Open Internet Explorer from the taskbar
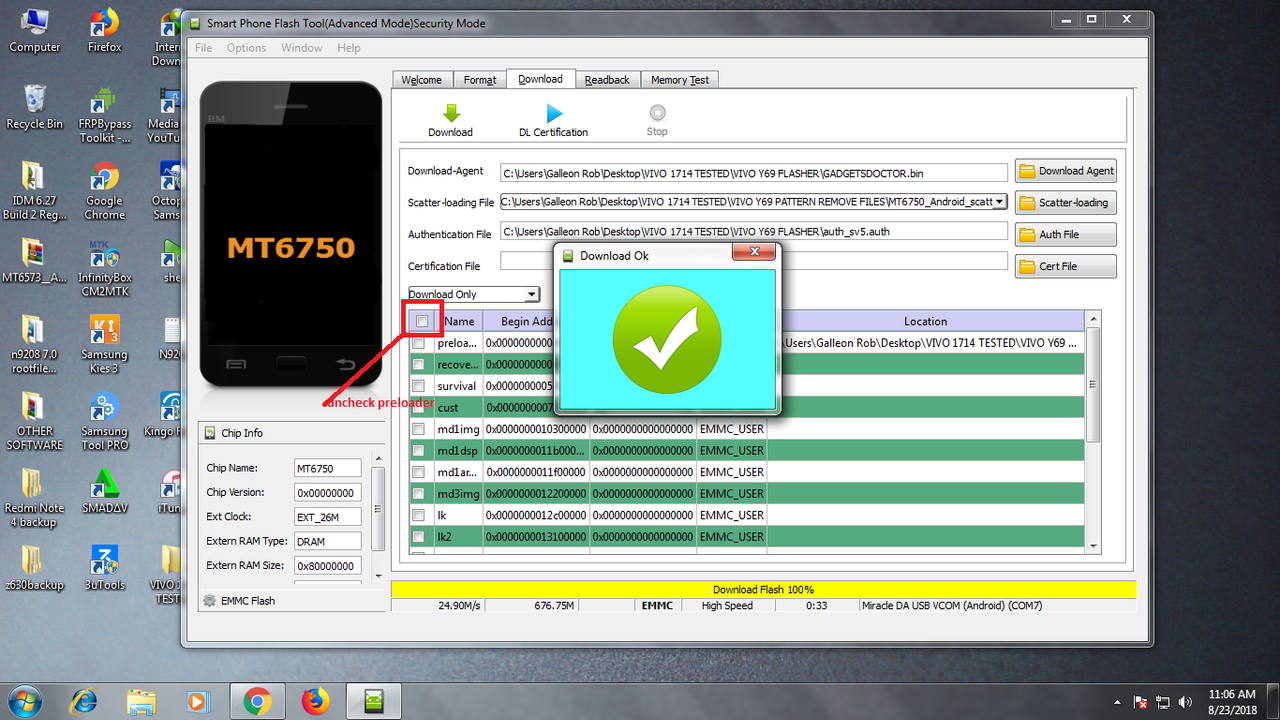 [84, 701]
